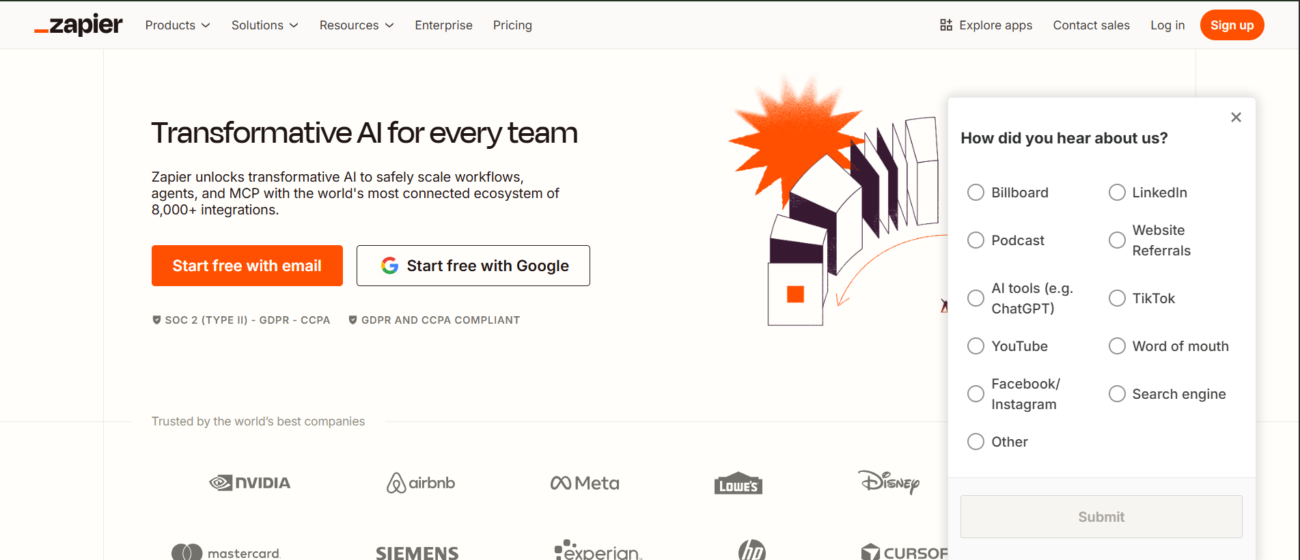The image size is (1300, 560).
Task: Click the orange Sign up button
Action: pos(1232,25)
